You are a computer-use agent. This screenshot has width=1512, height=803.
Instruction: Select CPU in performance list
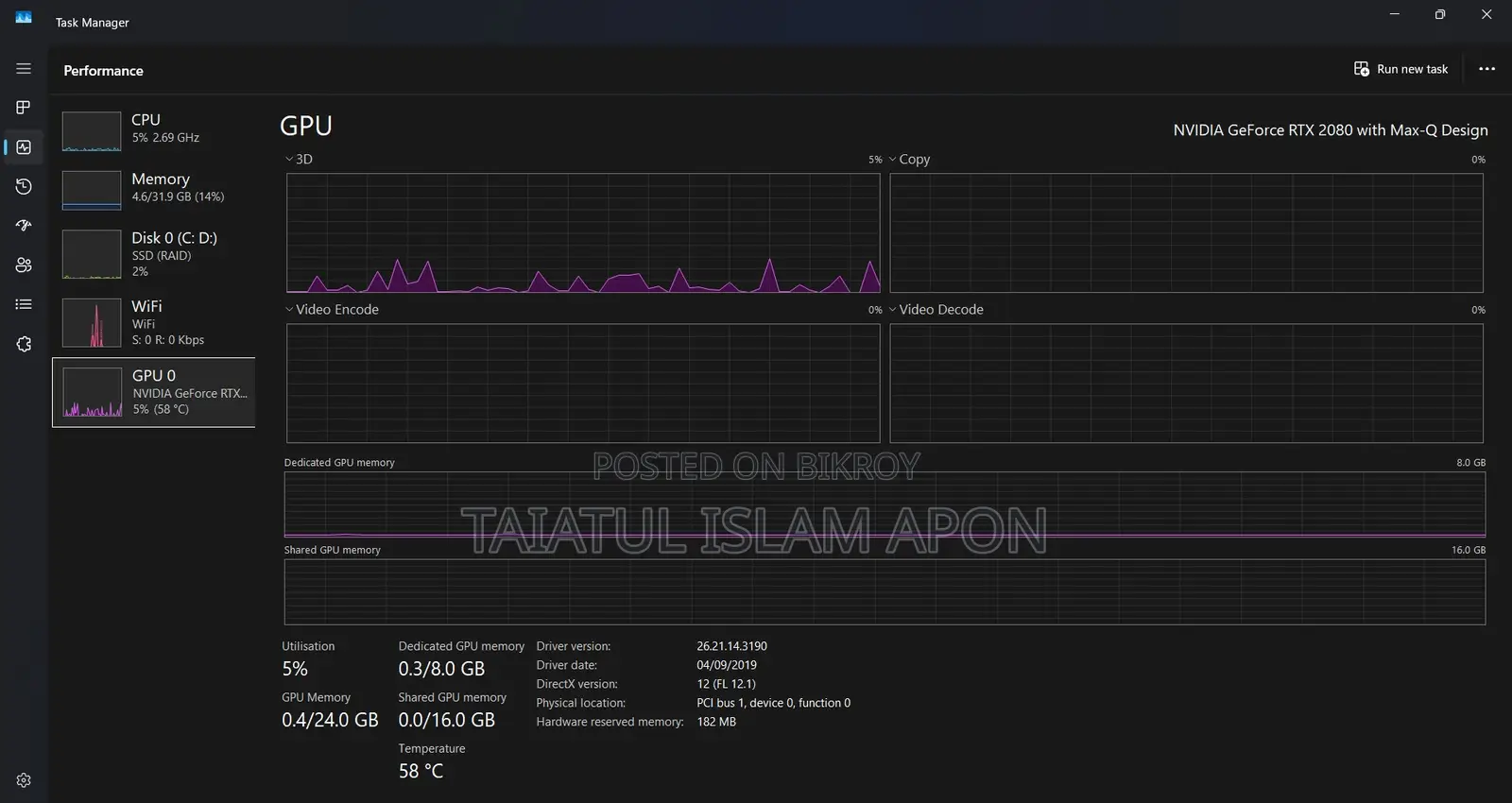click(153, 130)
